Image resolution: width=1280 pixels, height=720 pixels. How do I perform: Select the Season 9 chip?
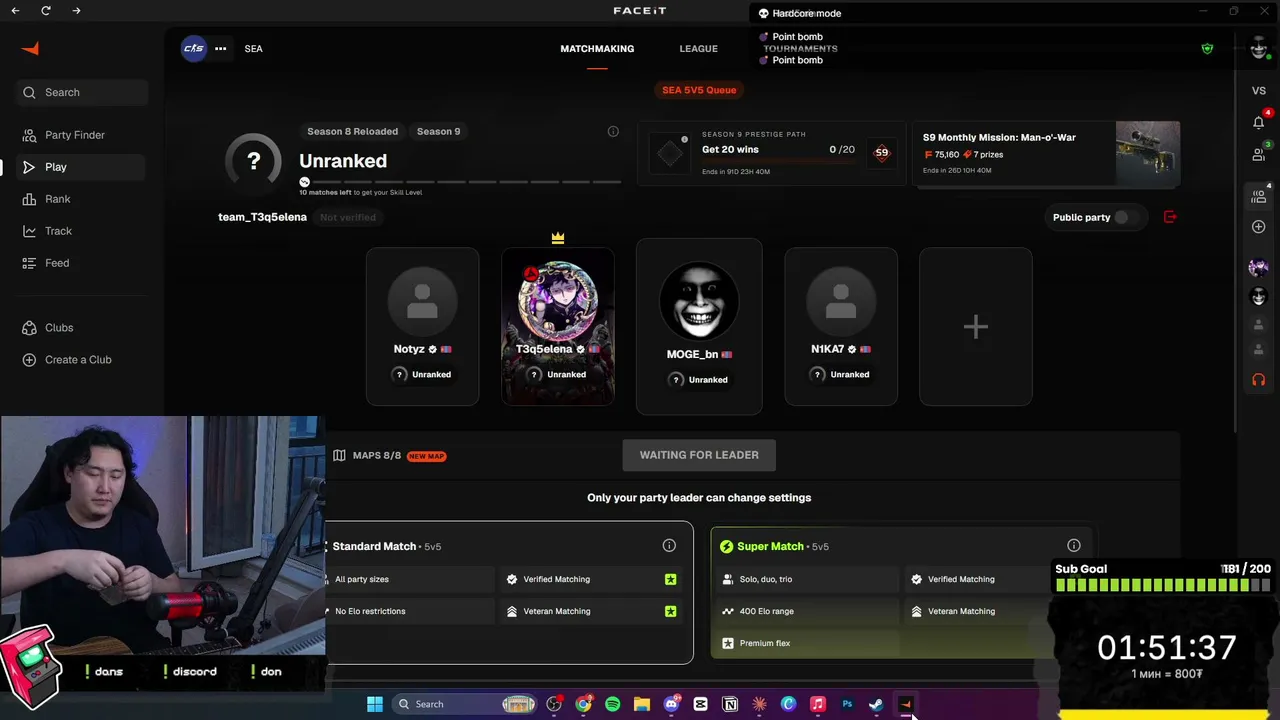coord(439,131)
